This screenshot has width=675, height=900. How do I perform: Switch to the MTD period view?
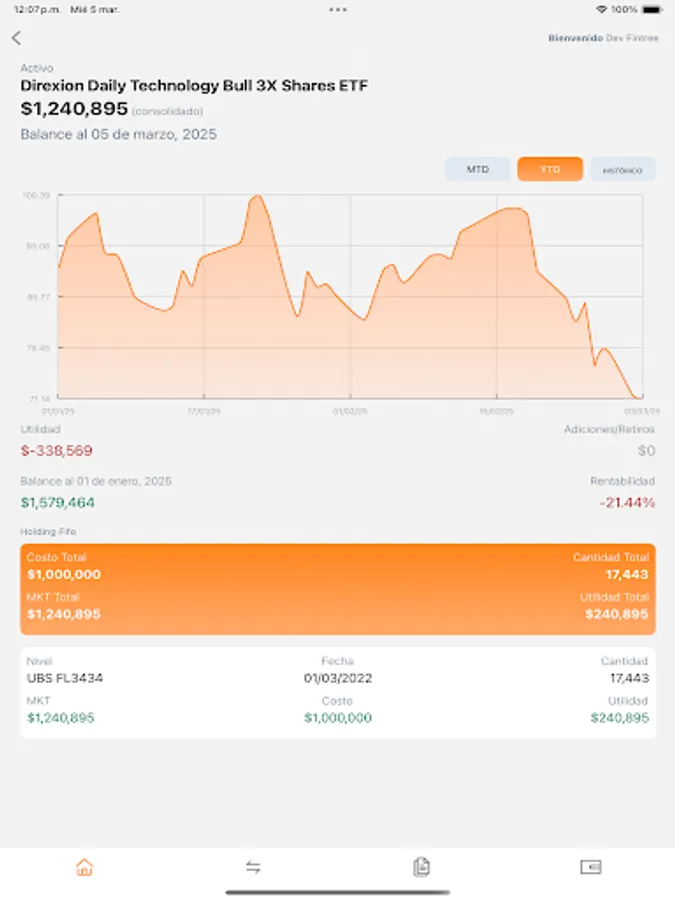pos(477,169)
